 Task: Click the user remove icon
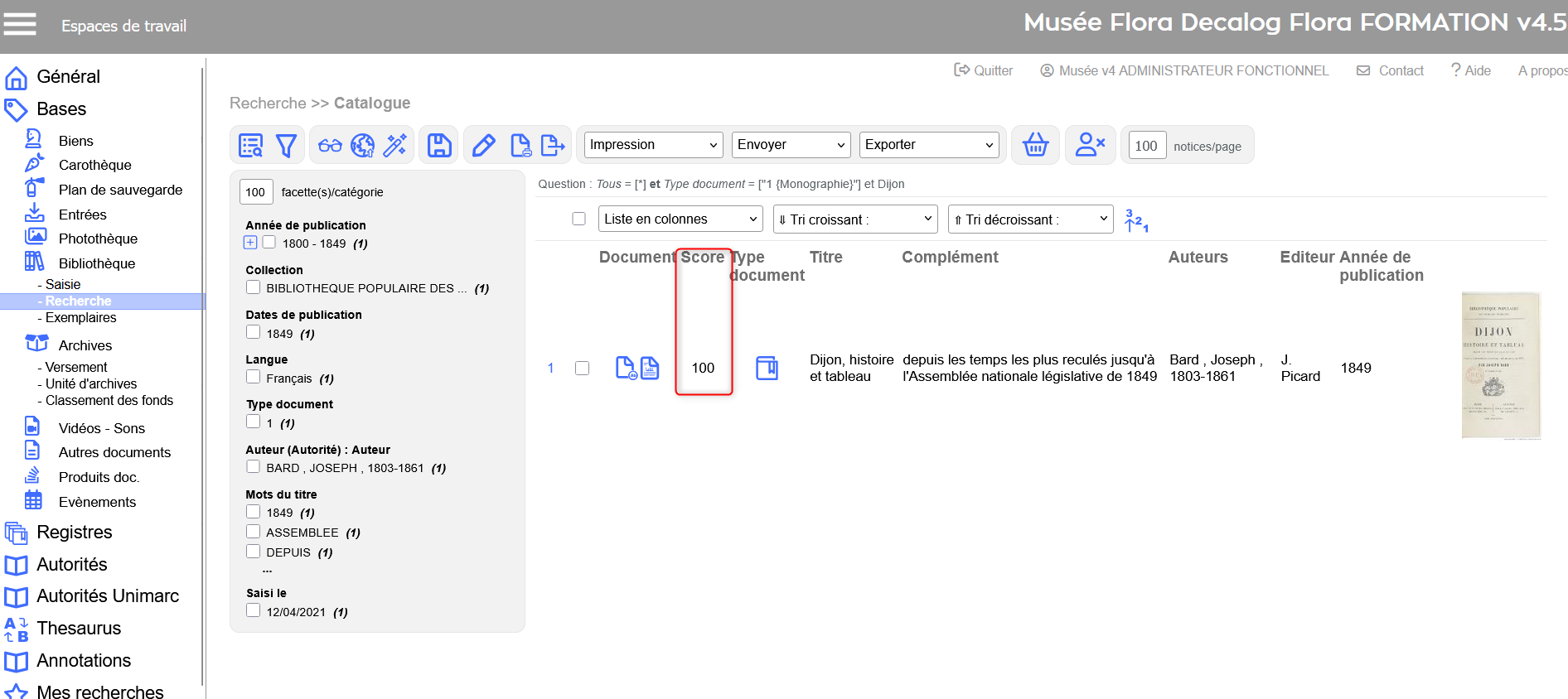coord(1089,146)
